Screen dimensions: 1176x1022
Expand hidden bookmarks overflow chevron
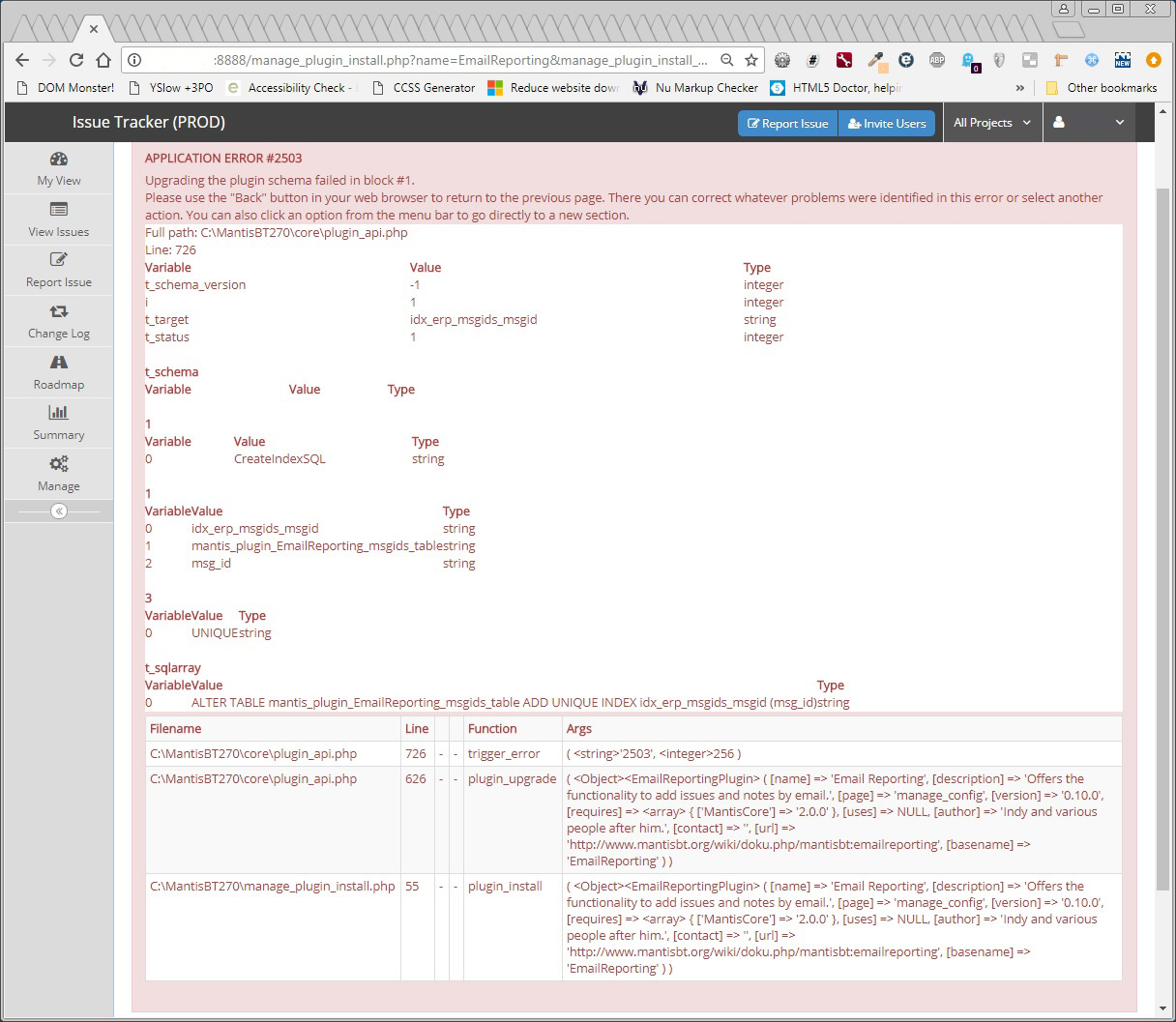pyautogui.click(x=1019, y=88)
